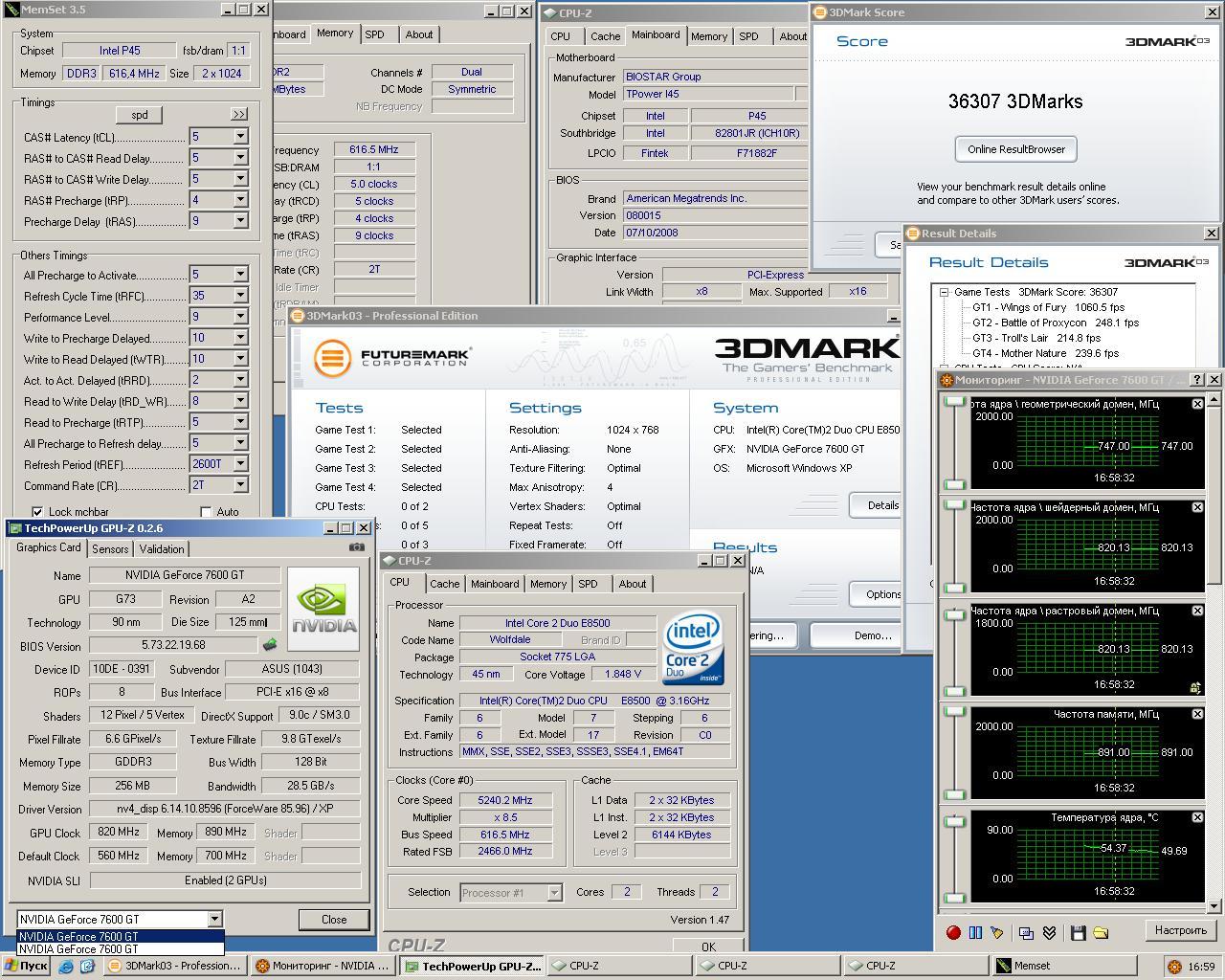Viewport: 1225px width, 980px height.
Task: Click the floppy disk save icon in monitoring
Action: (x=1078, y=932)
